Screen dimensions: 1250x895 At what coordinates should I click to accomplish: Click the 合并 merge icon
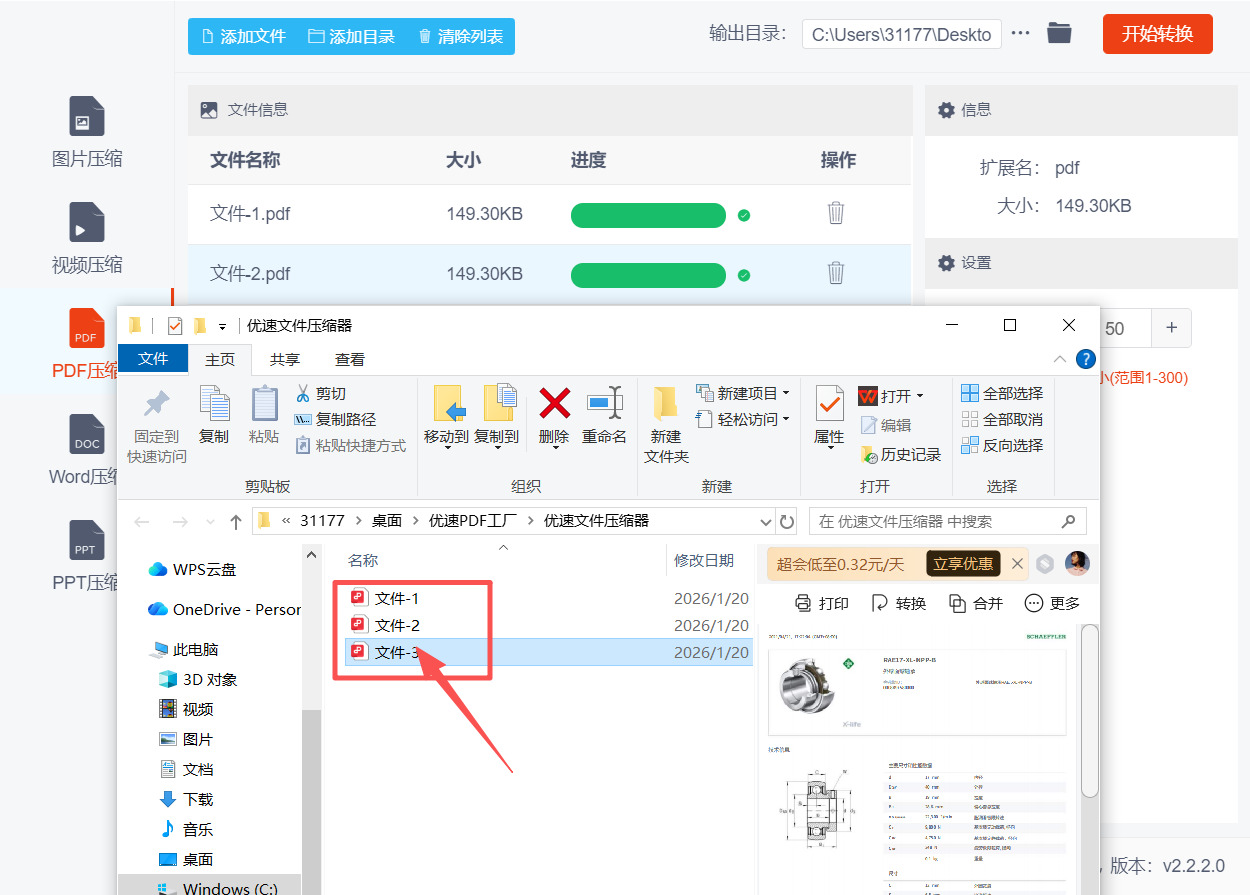975,602
